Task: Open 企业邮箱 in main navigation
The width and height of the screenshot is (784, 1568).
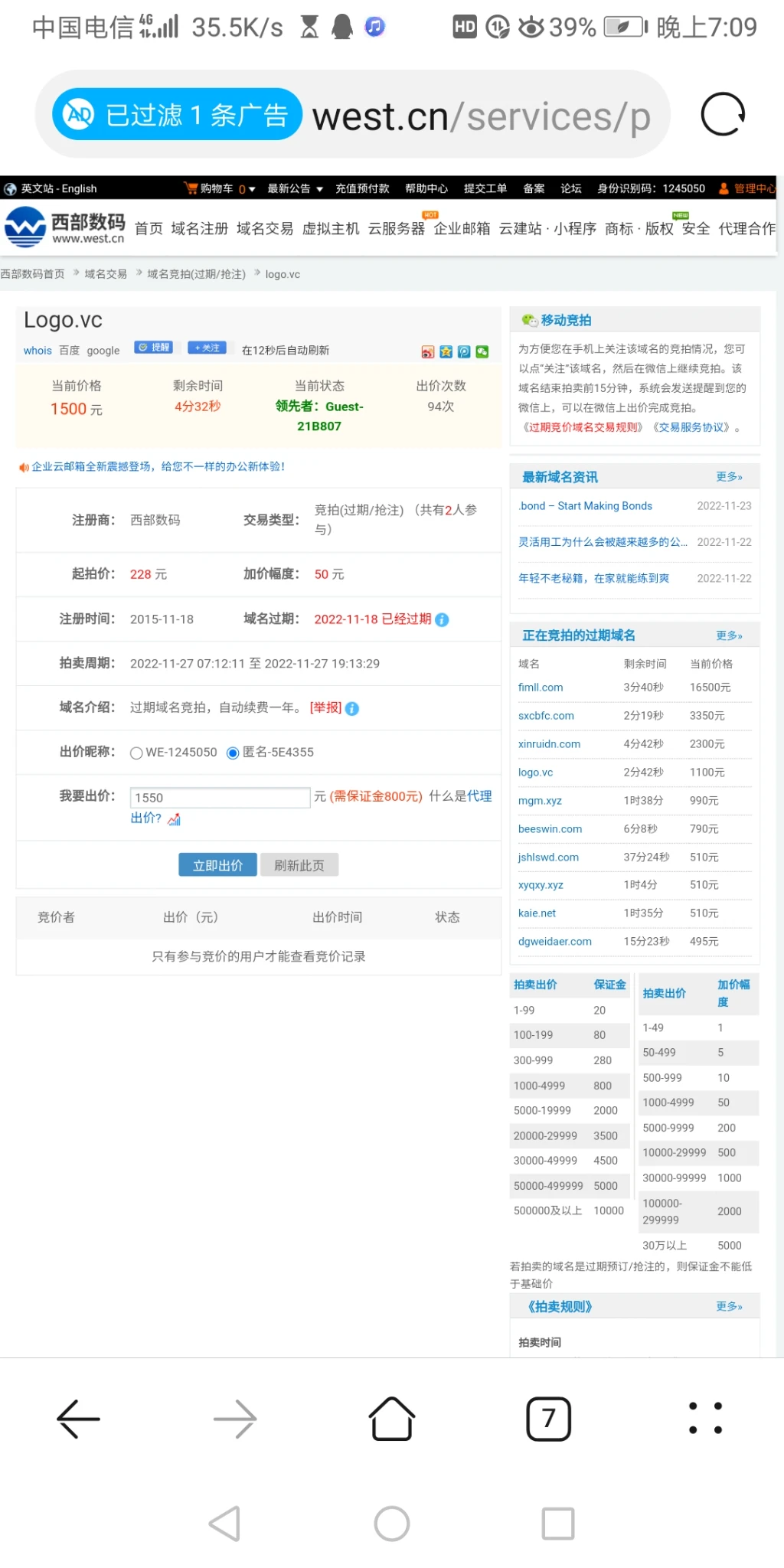Action: (462, 228)
